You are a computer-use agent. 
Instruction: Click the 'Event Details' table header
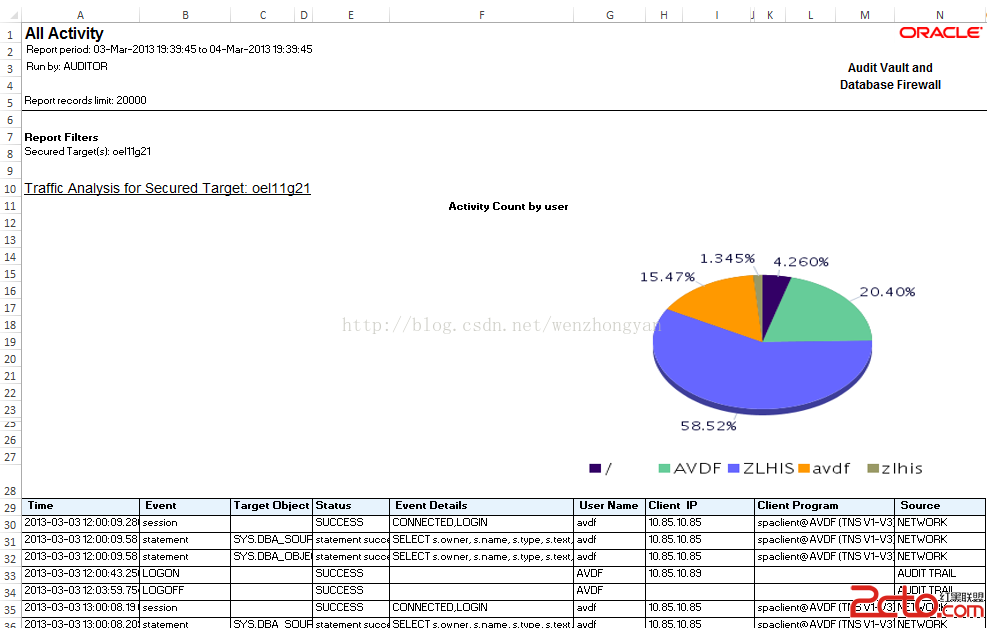pyautogui.click(x=482, y=506)
